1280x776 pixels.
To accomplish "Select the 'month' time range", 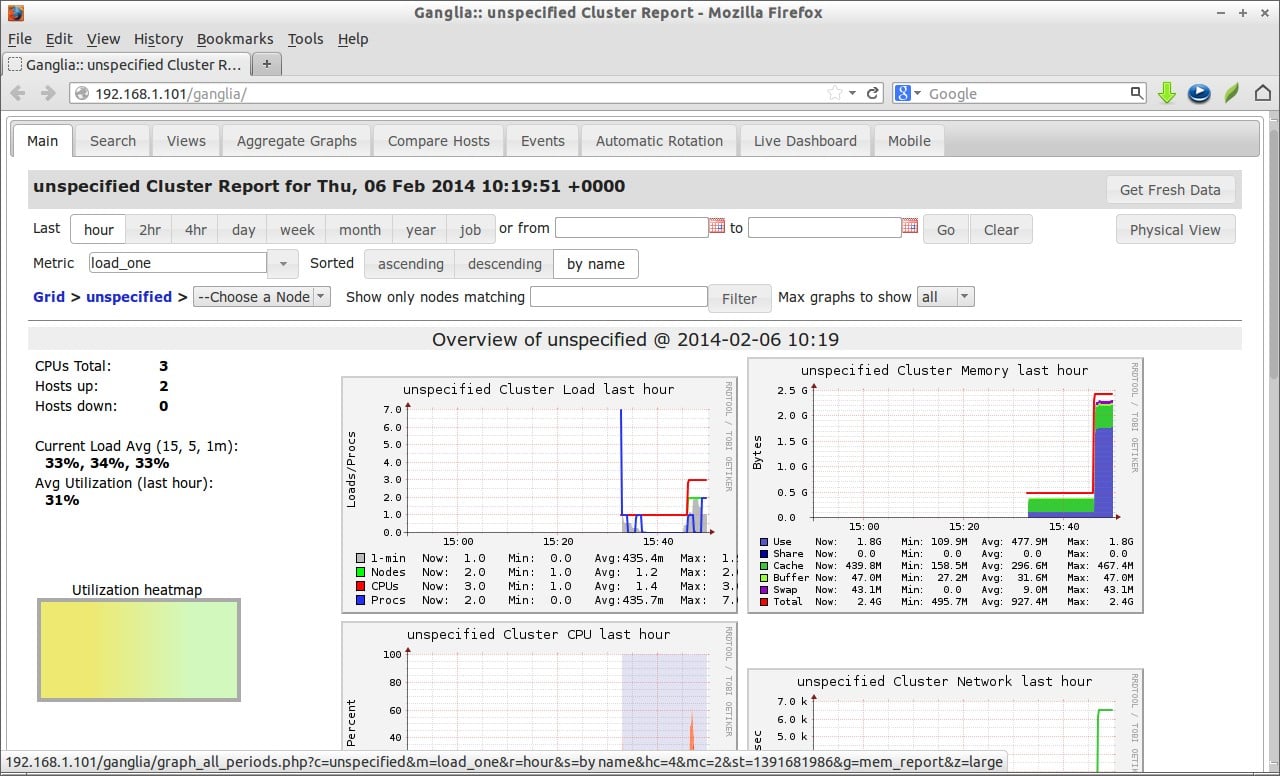I will pos(359,229).
